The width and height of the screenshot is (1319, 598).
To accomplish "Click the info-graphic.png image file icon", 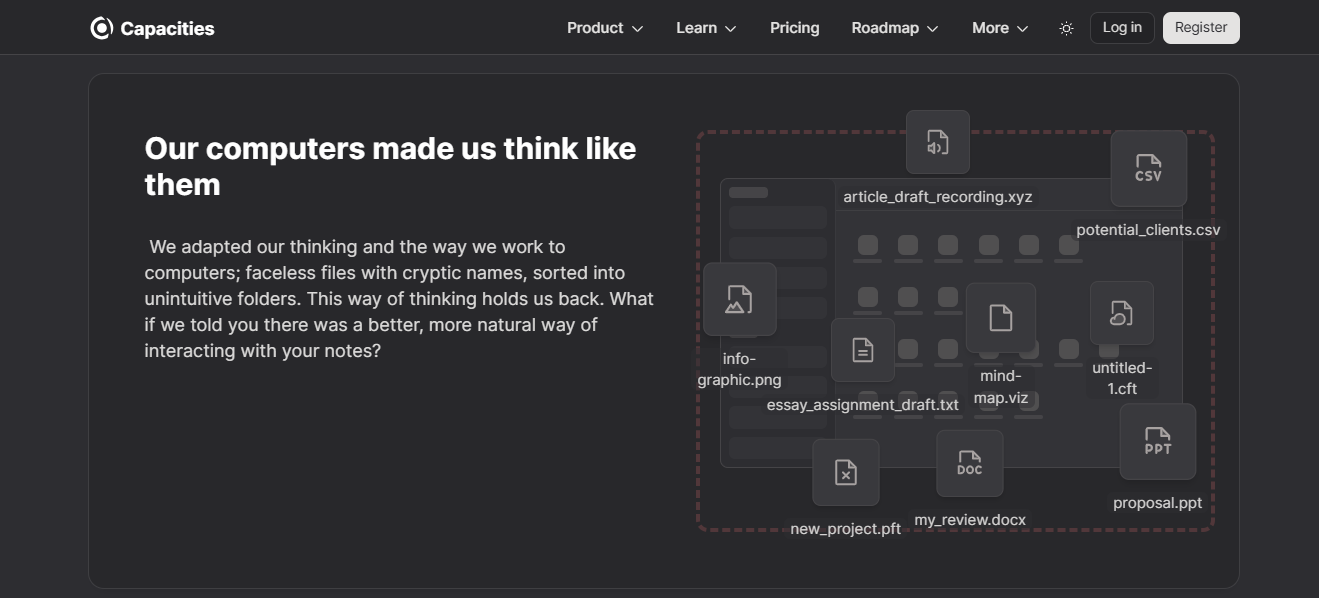I will point(740,299).
